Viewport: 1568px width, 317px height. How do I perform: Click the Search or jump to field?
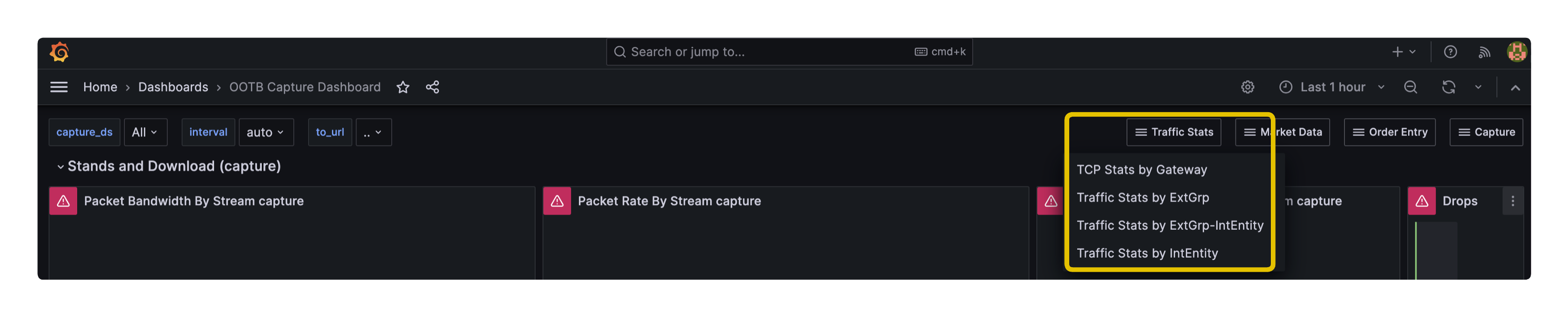(767, 52)
